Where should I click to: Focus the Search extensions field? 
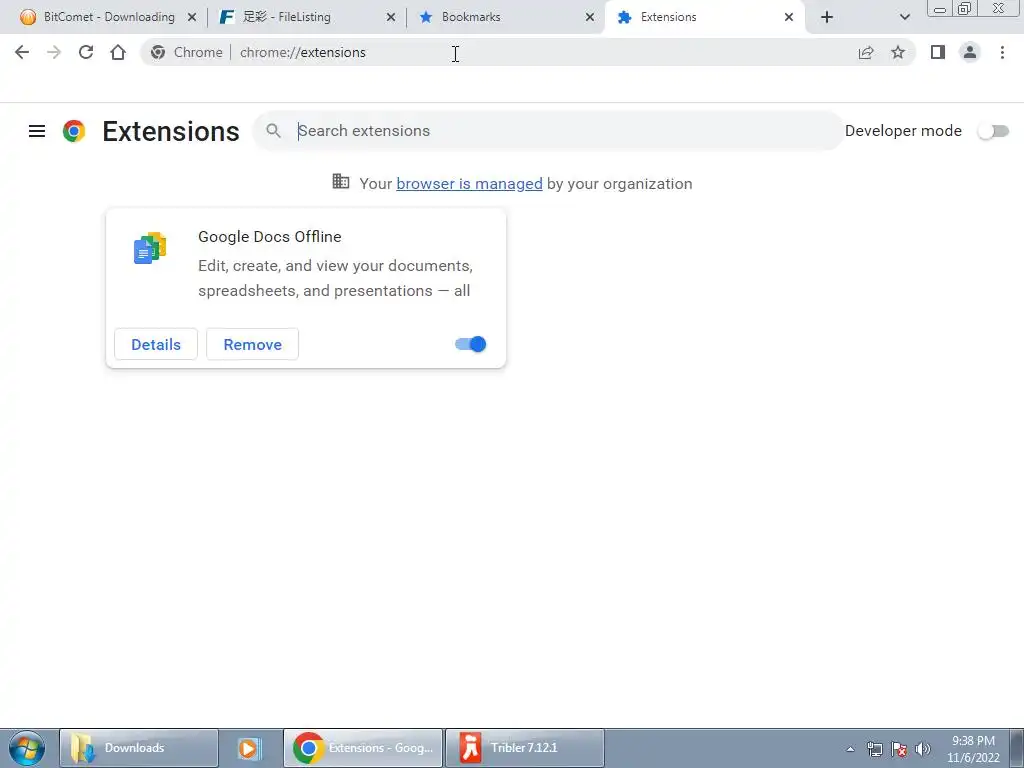549,131
